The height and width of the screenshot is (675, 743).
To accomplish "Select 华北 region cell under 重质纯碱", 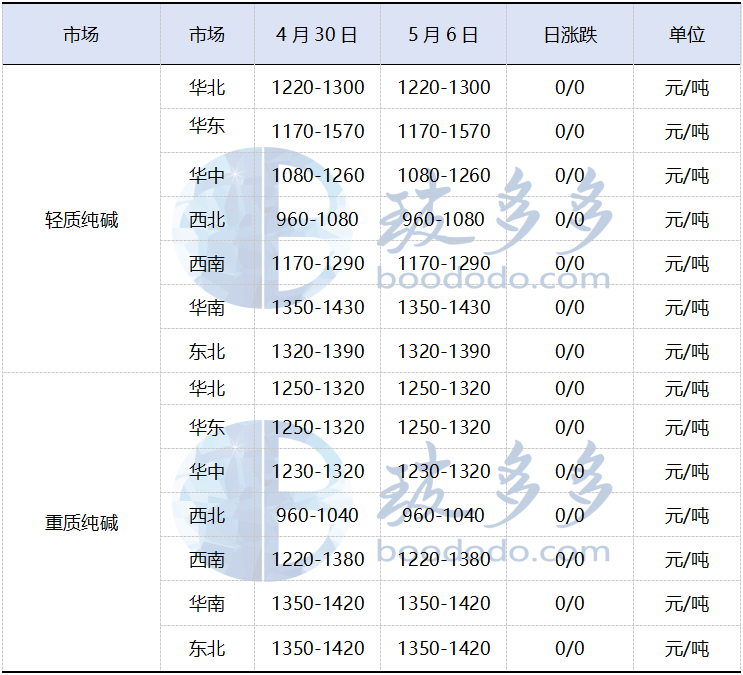I will pos(207,389).
